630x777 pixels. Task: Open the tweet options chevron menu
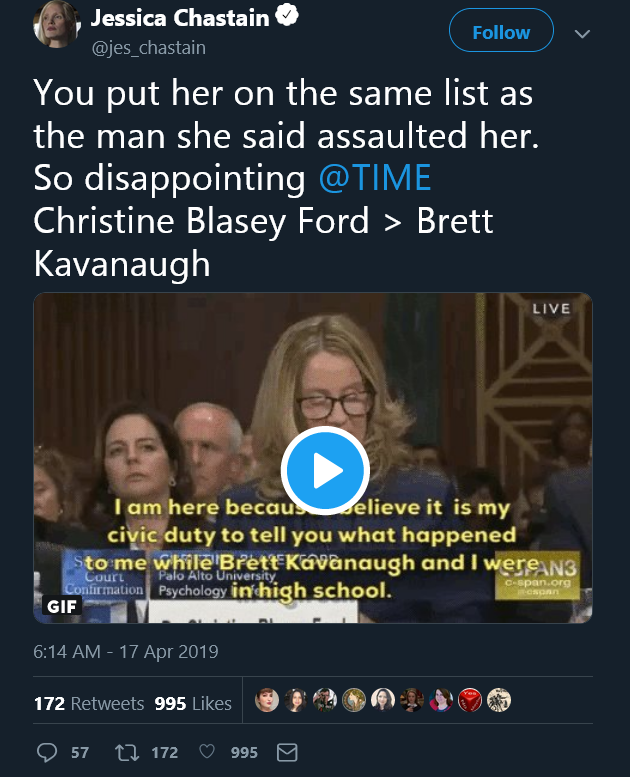[582, 34]
